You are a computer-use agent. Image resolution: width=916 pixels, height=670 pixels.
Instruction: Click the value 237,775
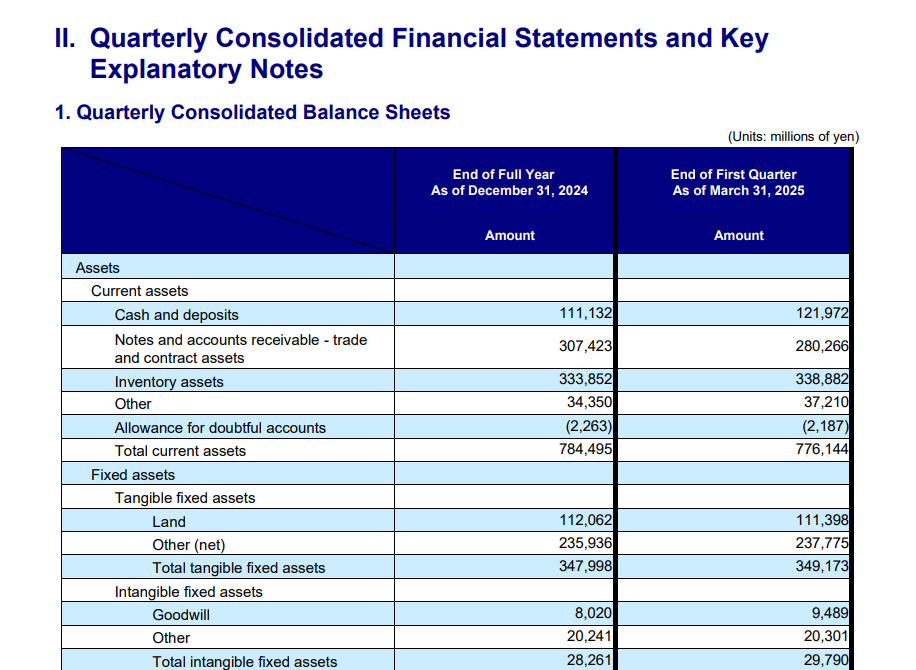[821, 543]
